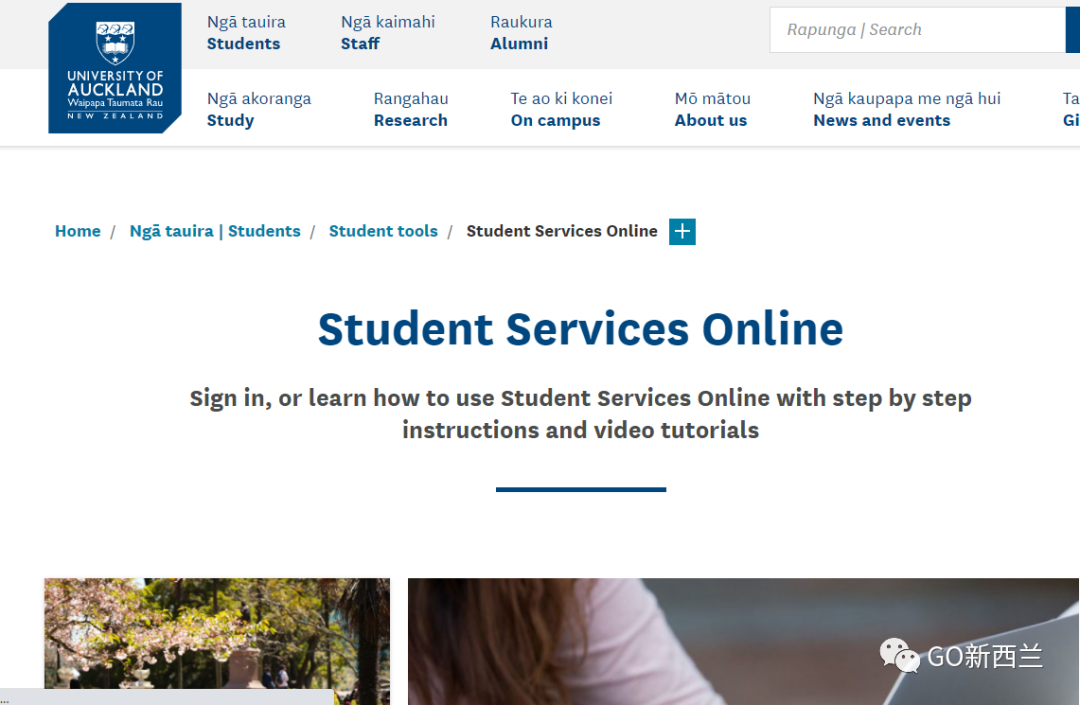Open Raukura Alumni link
The height and width of the screenshot is (705, 1080).
coord(521,33)
